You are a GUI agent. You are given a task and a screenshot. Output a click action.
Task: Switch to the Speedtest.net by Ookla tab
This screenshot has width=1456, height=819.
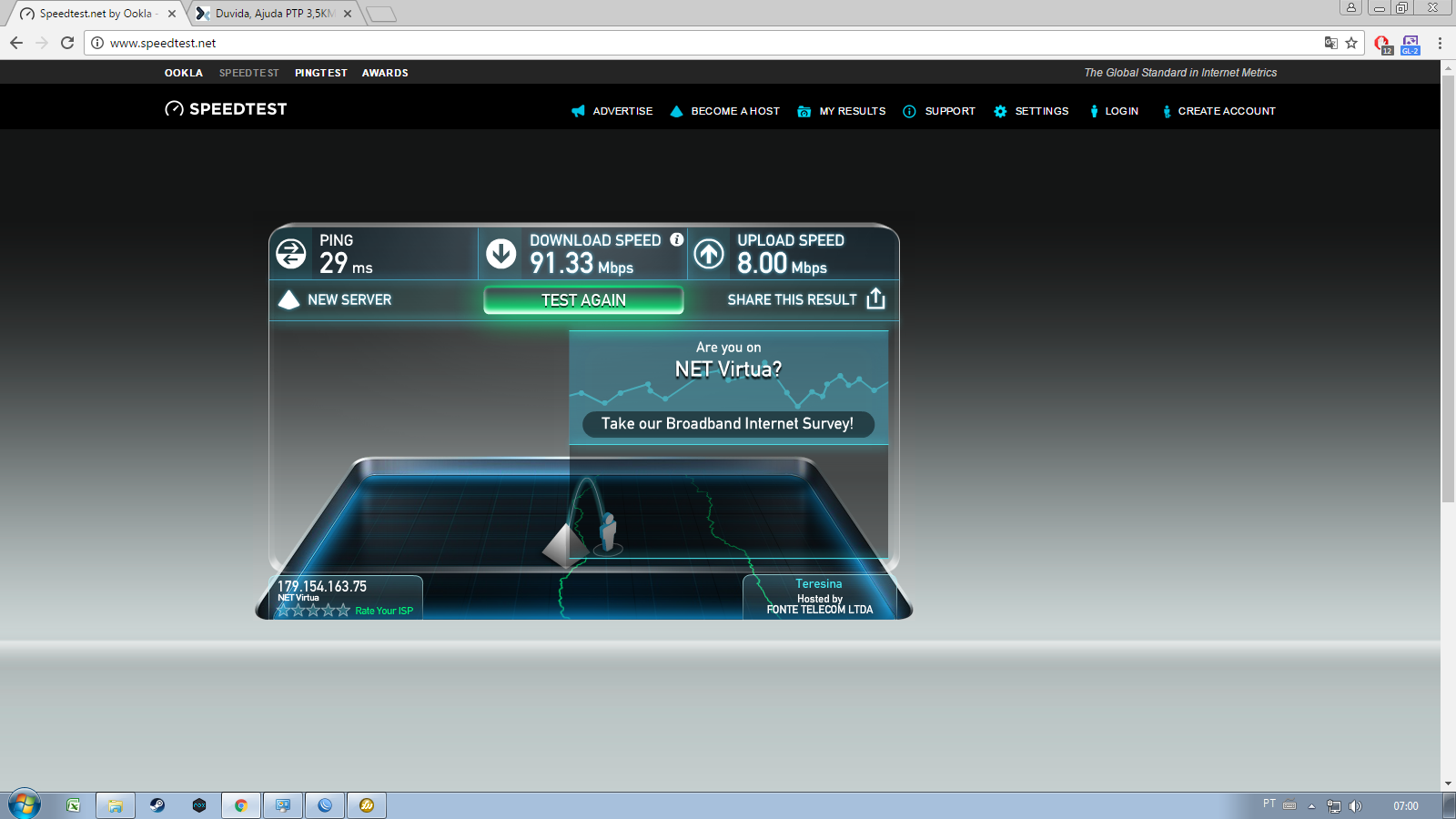click(96, 14)
